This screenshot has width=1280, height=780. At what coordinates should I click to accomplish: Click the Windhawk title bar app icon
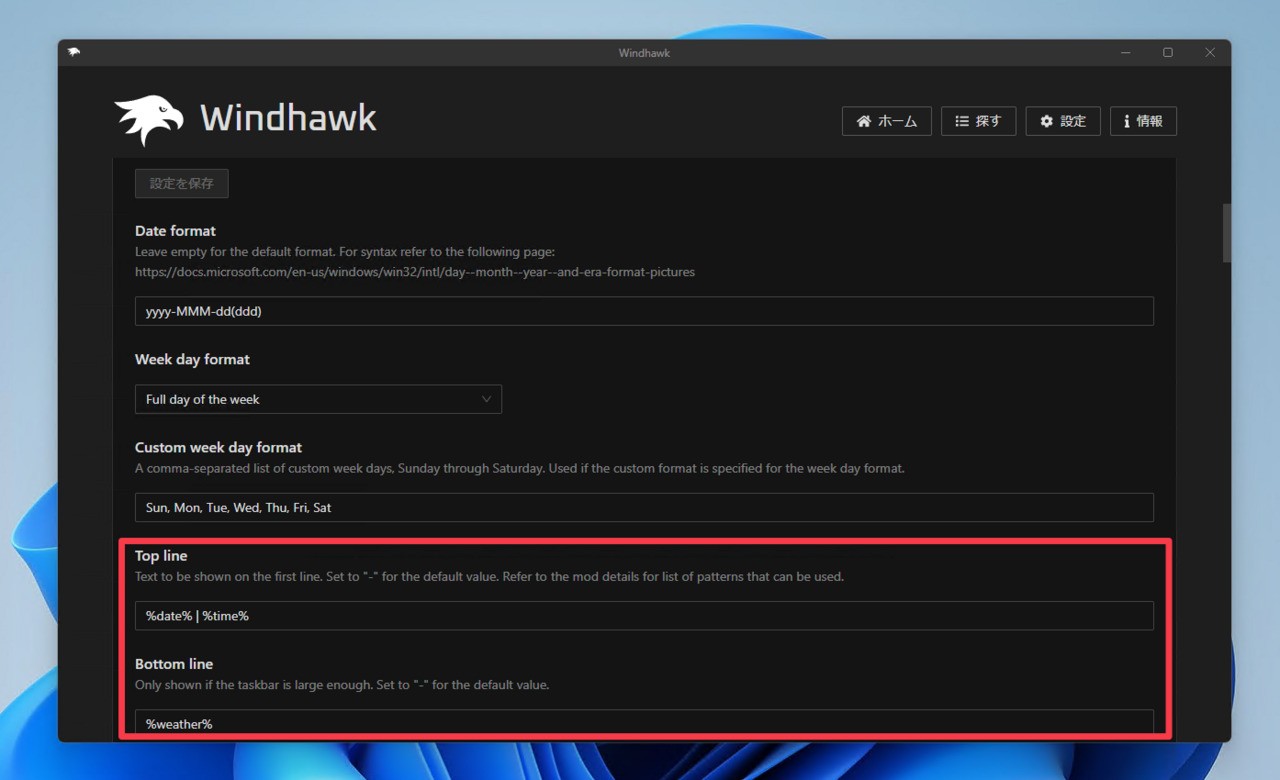[74, 53]
